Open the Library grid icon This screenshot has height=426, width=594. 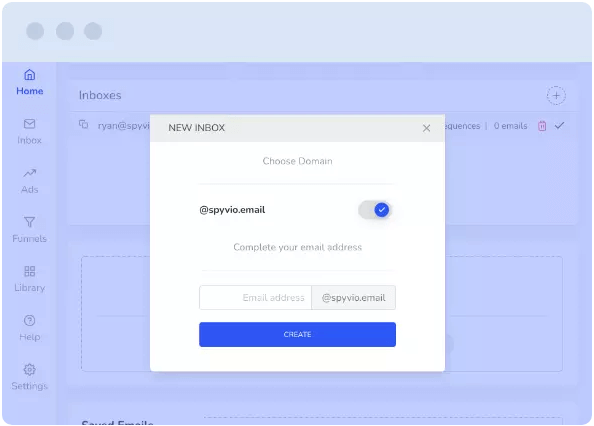pyautogui.click(x=30, y=271)
